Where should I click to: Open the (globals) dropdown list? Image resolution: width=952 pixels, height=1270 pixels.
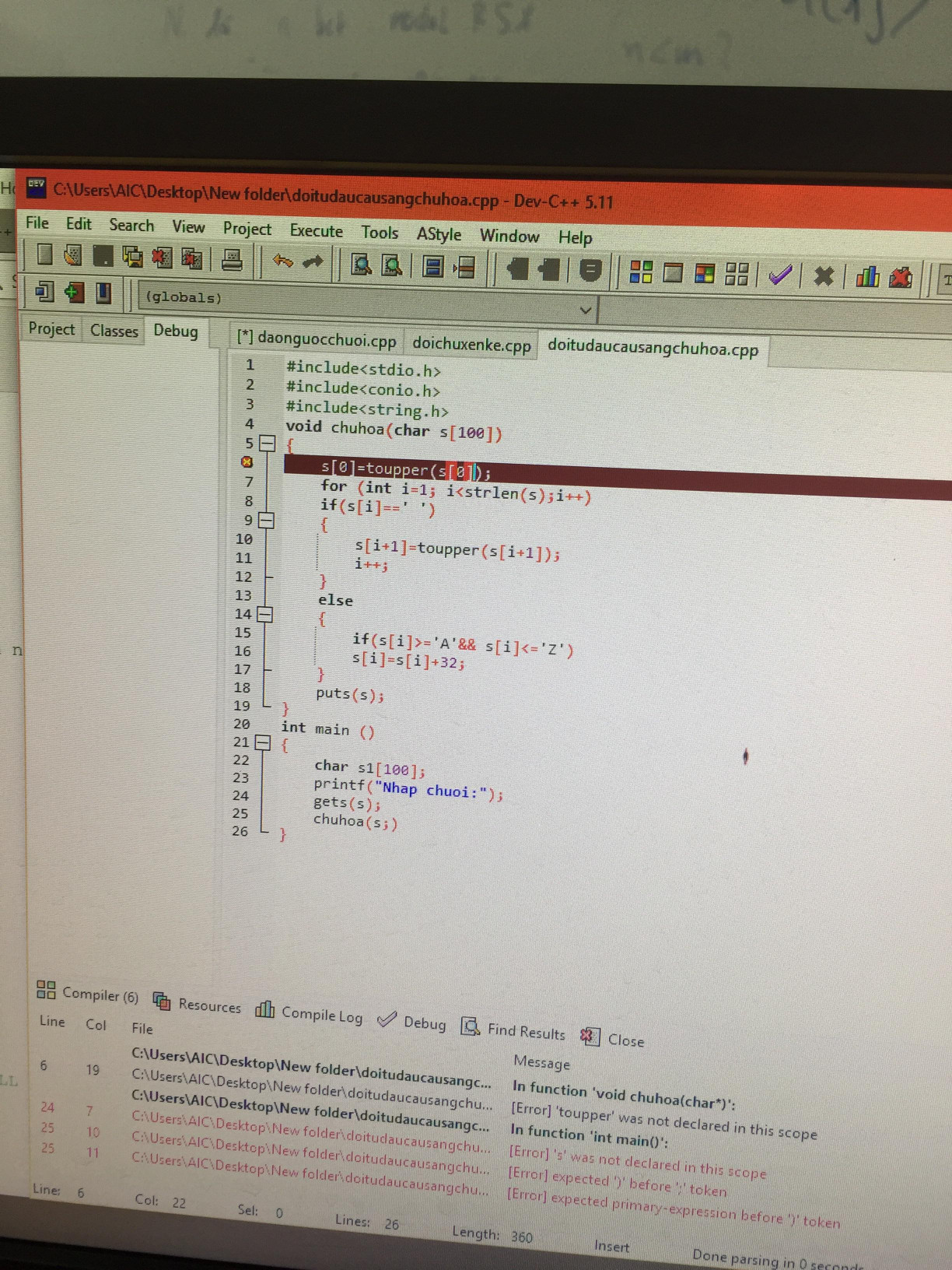pos(586,310)
